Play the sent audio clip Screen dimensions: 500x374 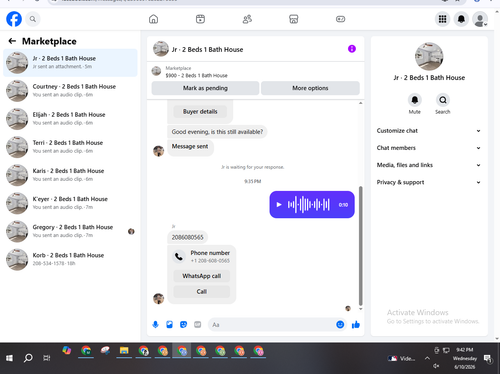(279, 205)
